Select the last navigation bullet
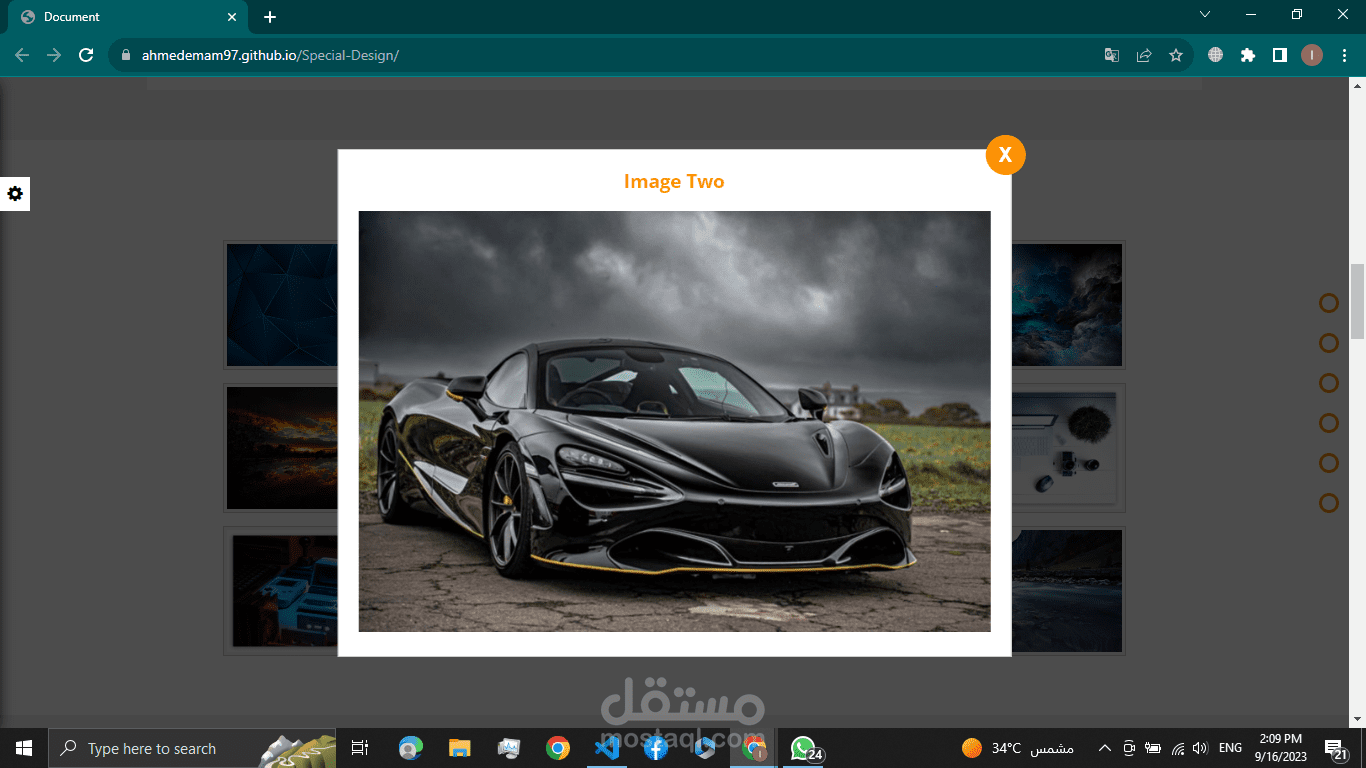This screenshot has width=1366, height=768. [x=1328, y=503]
